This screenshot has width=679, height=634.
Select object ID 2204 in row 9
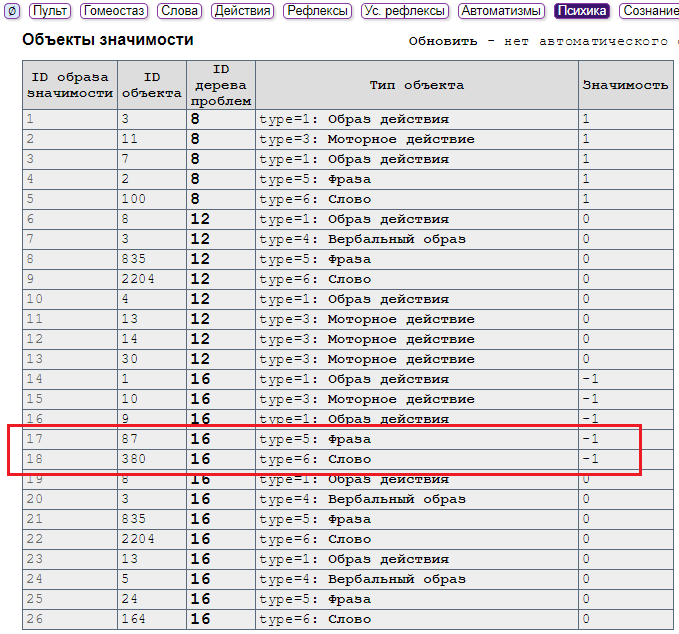tap(139, 279)
